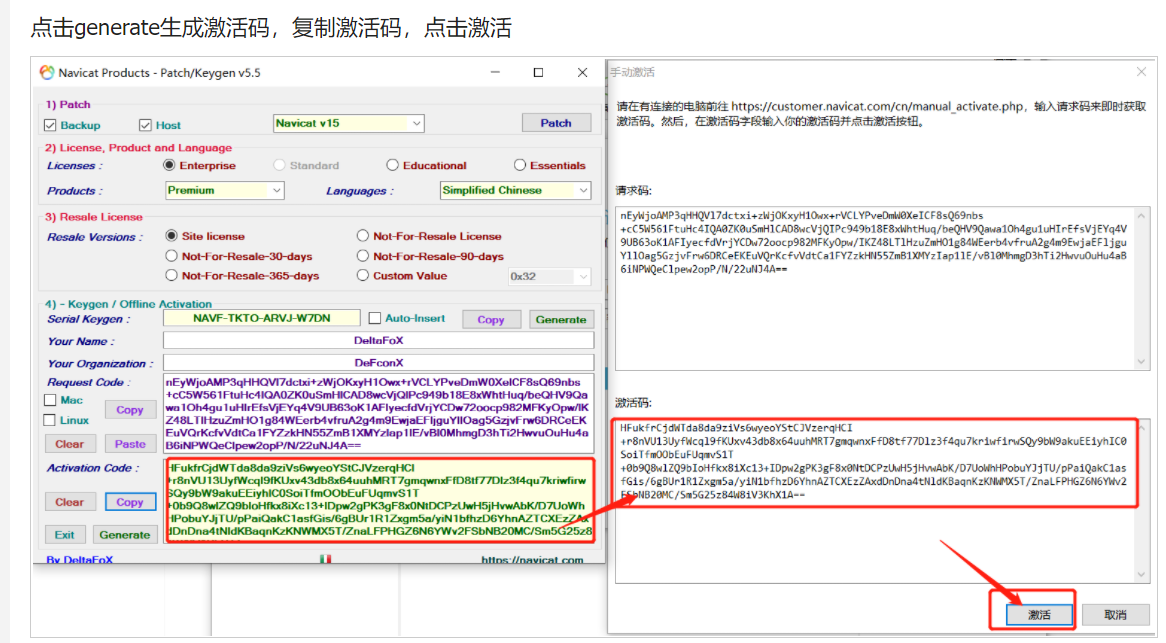
Task: Copy the request code
Action: tap(129, 410)
